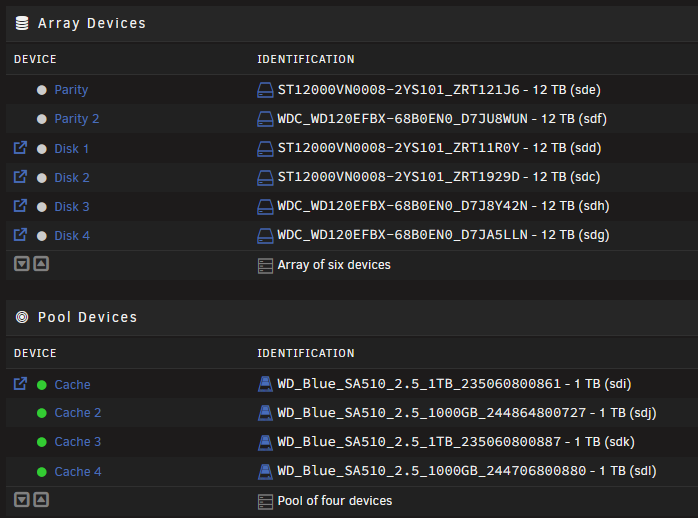Click the Pool Devices section heading
The width and height of the screenshot is (698, 518).
point(87,317)
